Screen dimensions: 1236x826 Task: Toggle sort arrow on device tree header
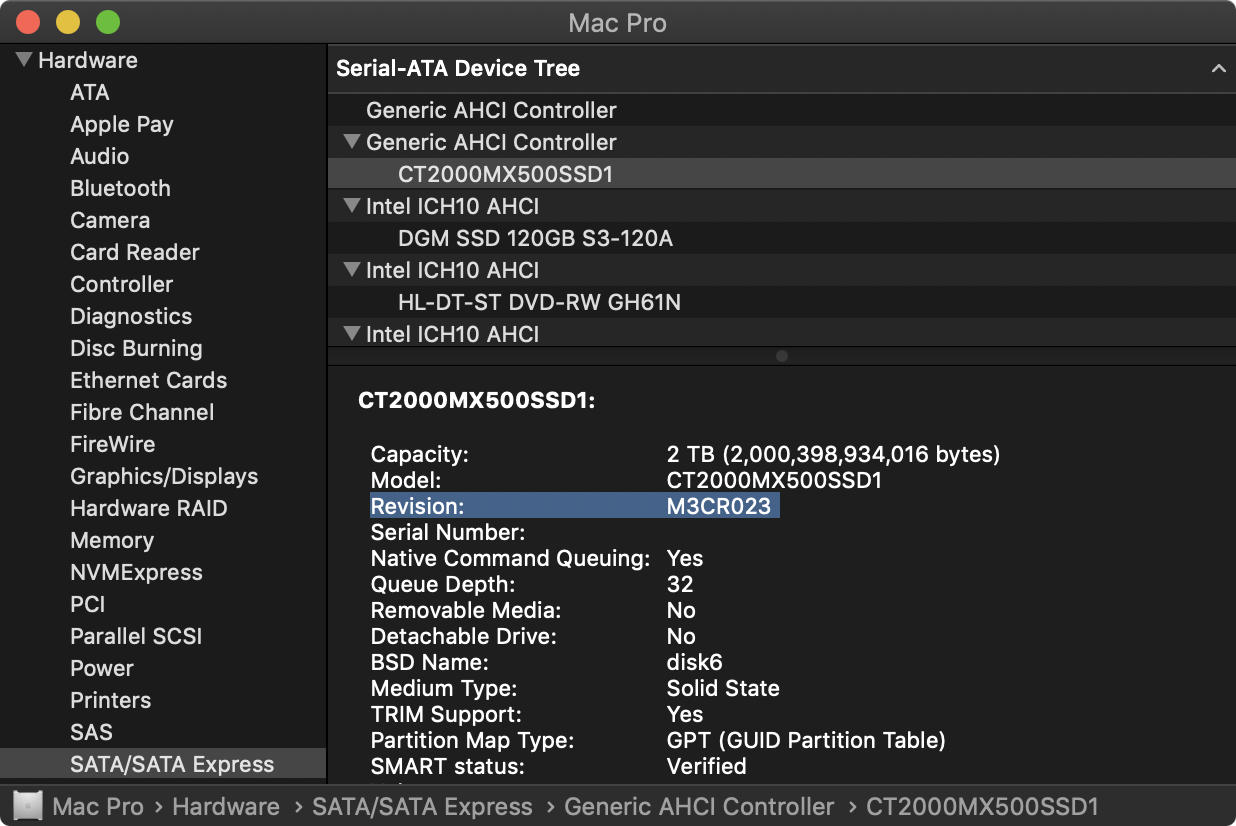tap(1217, 68)
